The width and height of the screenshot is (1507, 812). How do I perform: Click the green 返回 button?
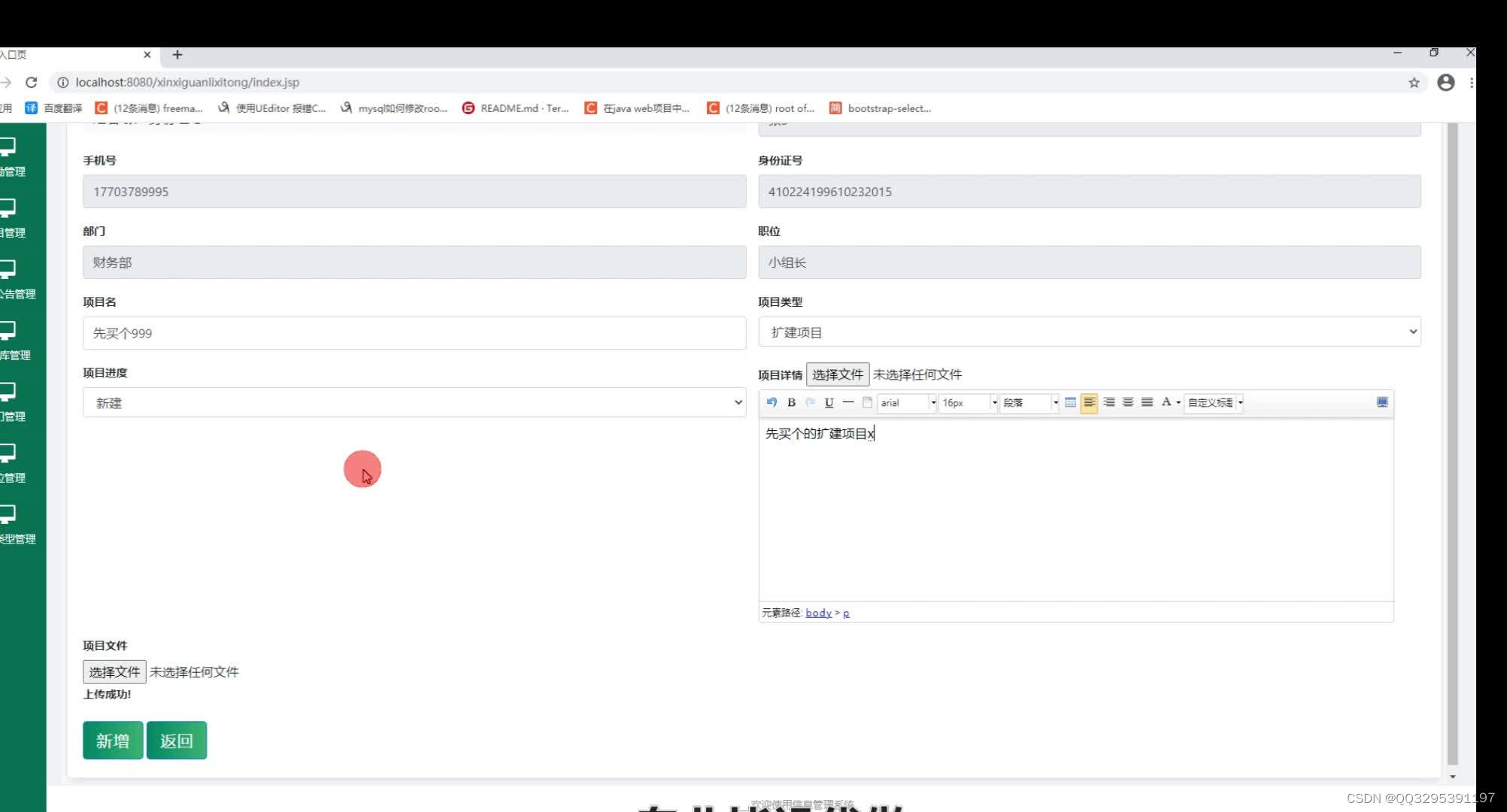point(177,741)
